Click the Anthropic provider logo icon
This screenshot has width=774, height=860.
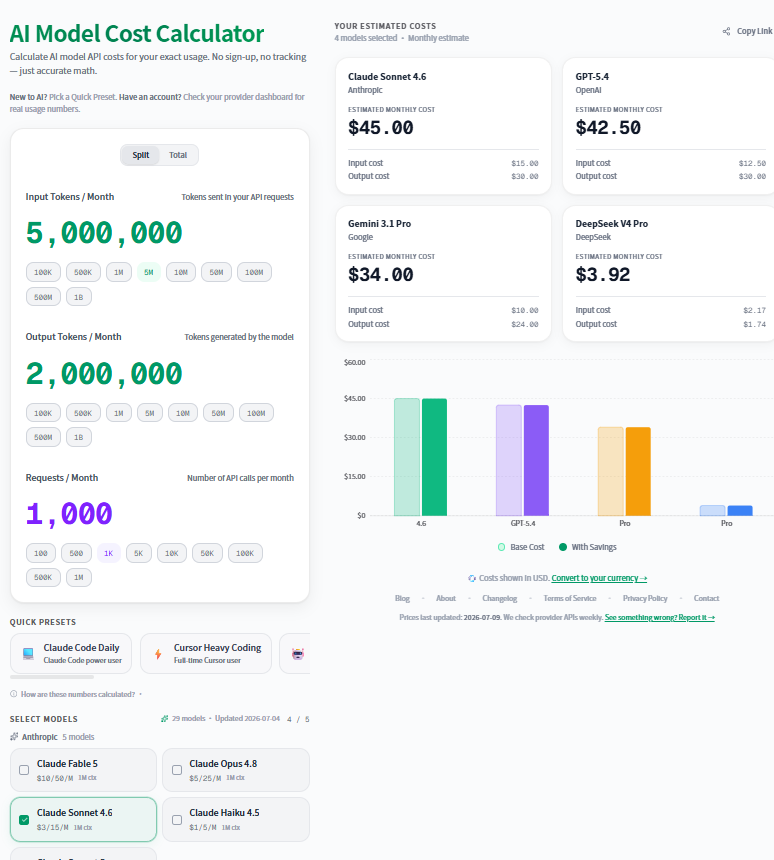[14, 737]
